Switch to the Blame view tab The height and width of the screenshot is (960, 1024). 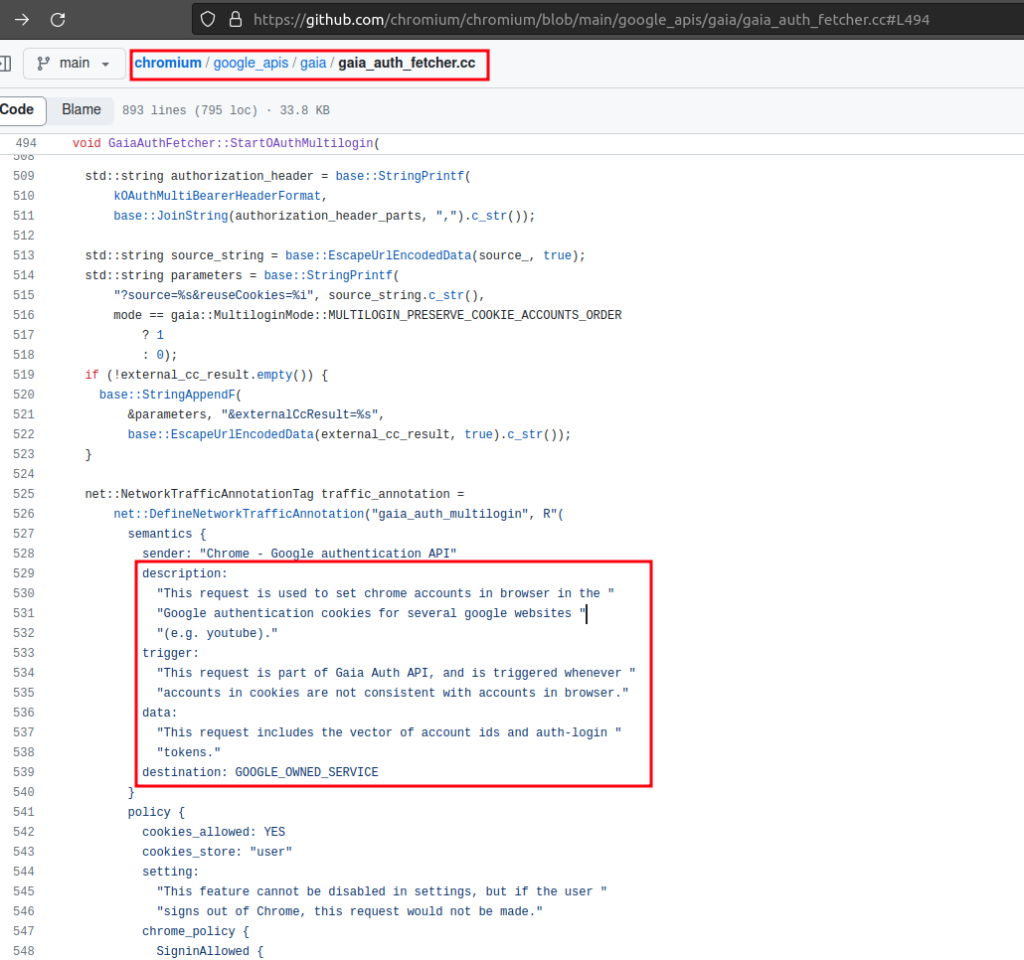81,110
